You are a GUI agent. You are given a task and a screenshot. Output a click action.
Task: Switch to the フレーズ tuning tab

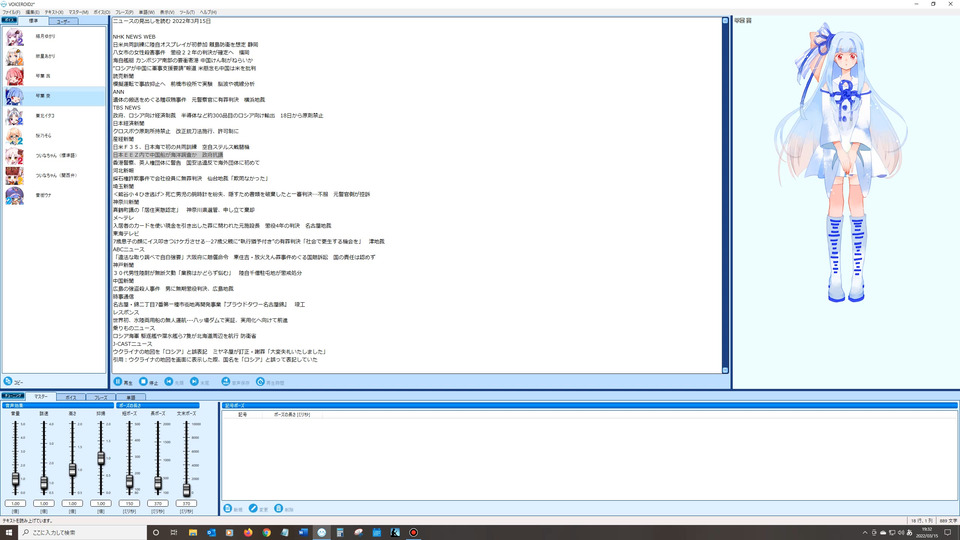[x=100, y=397]
